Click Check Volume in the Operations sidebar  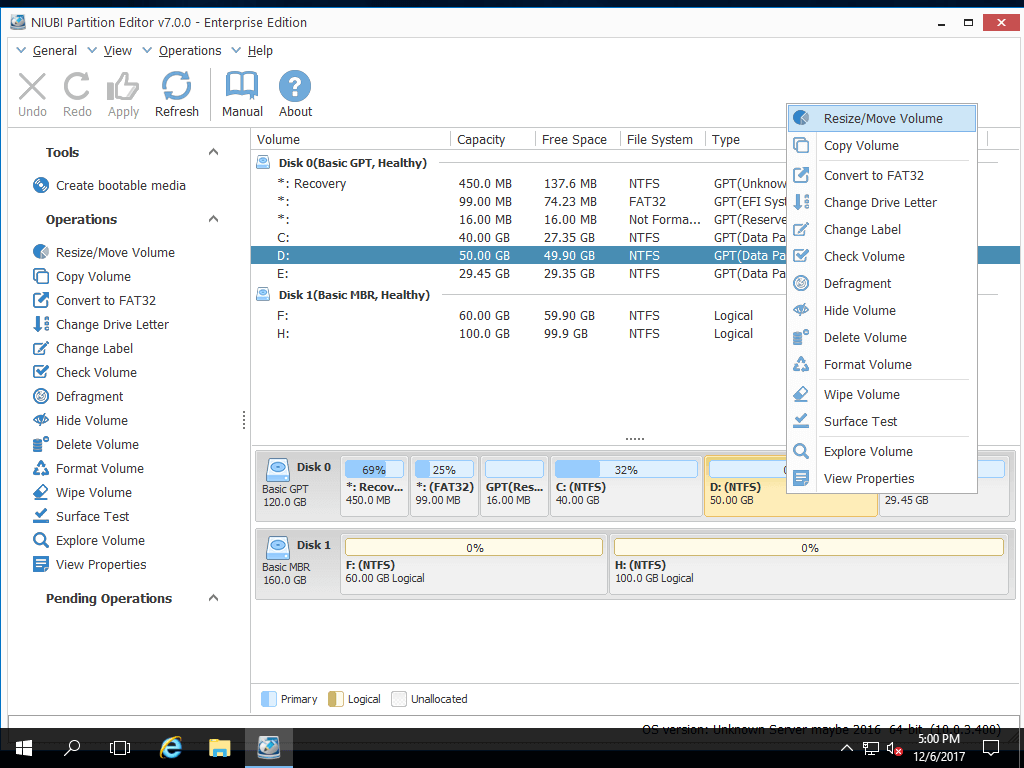97,372
